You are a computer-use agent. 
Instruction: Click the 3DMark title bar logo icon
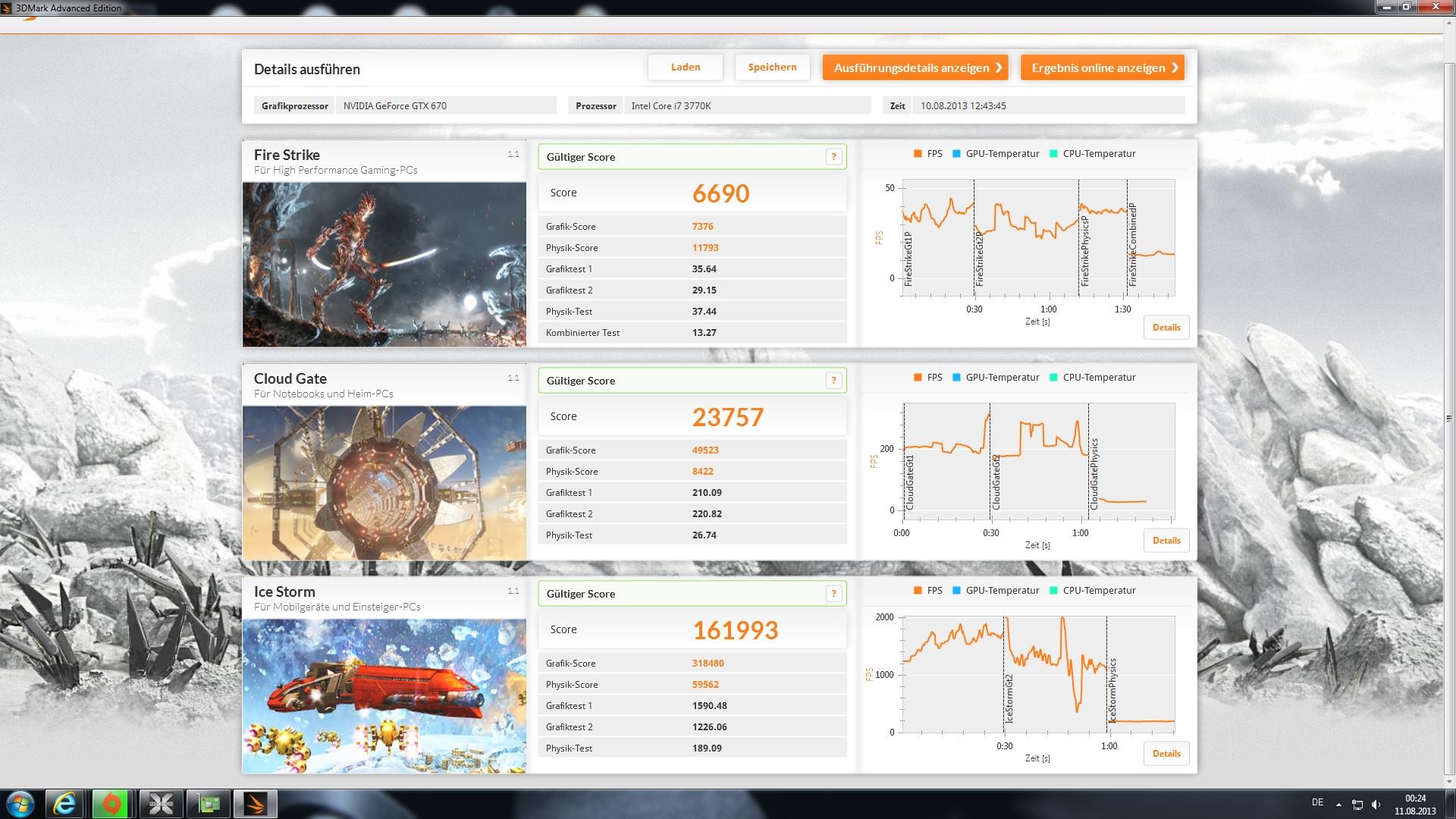pyautogui.click(x=7, y=8)
